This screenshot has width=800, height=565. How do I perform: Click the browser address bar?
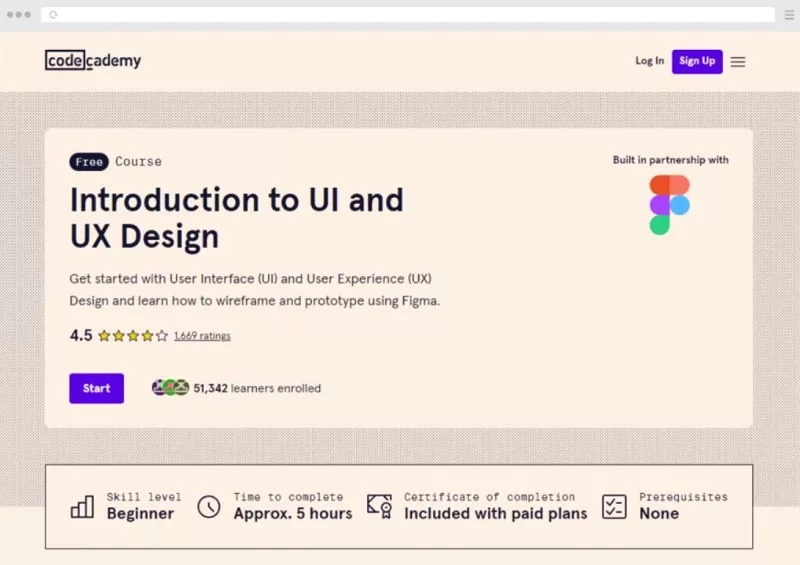point(408,15)
